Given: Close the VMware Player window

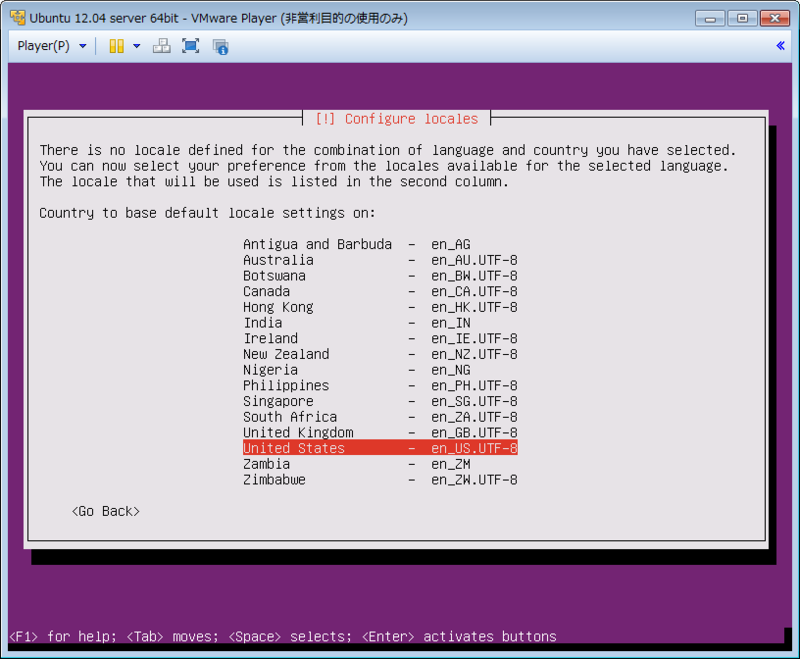Looking at the screenshot, I should coord(774,18).
